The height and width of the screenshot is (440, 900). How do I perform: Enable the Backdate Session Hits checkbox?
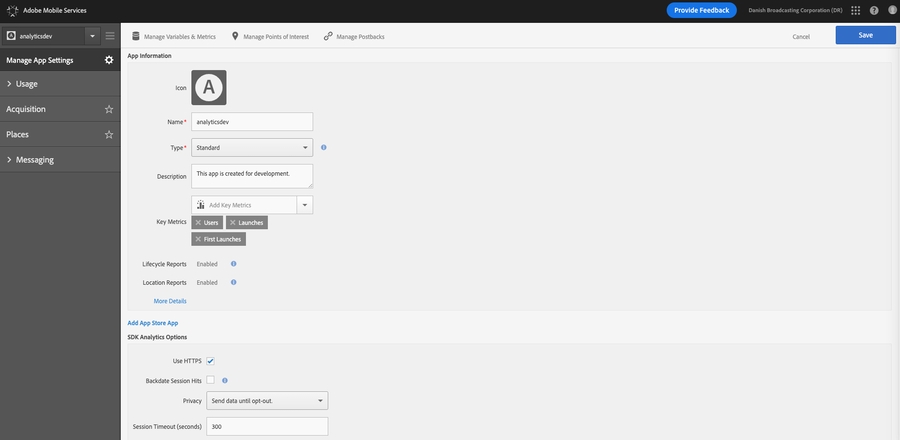point(211,380)
